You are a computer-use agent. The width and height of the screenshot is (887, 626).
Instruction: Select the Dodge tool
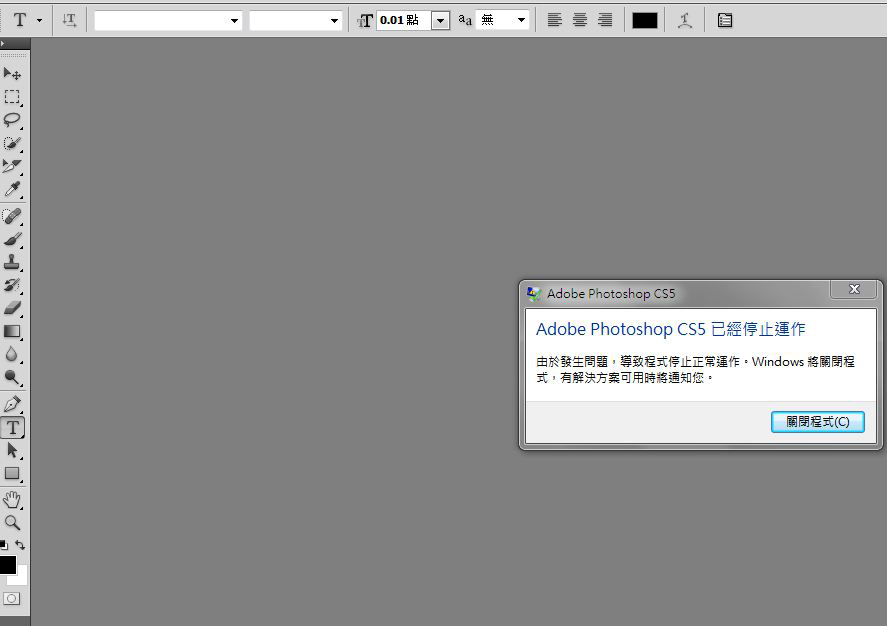point(12,378)
